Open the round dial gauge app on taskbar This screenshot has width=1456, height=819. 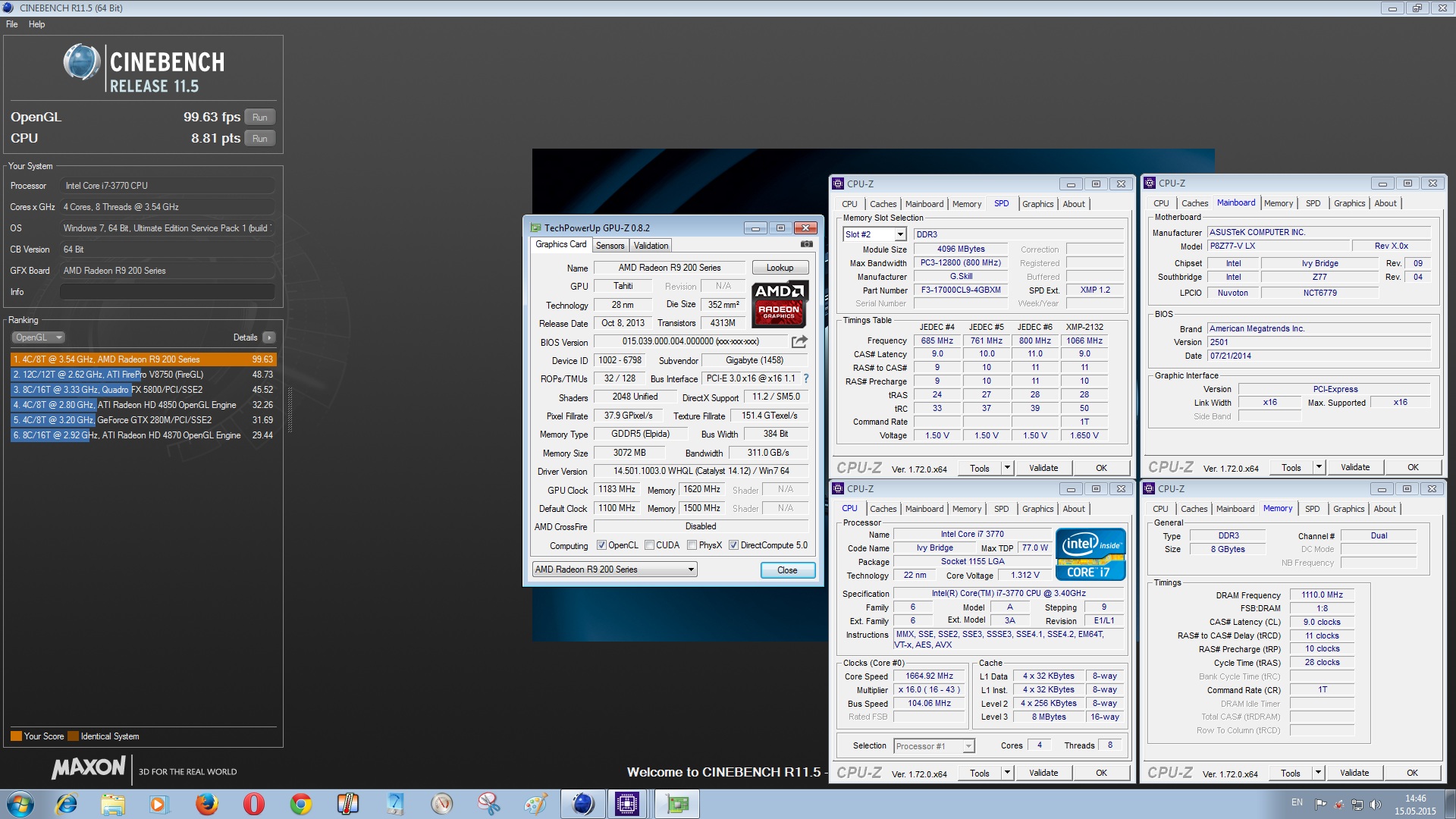441,804
